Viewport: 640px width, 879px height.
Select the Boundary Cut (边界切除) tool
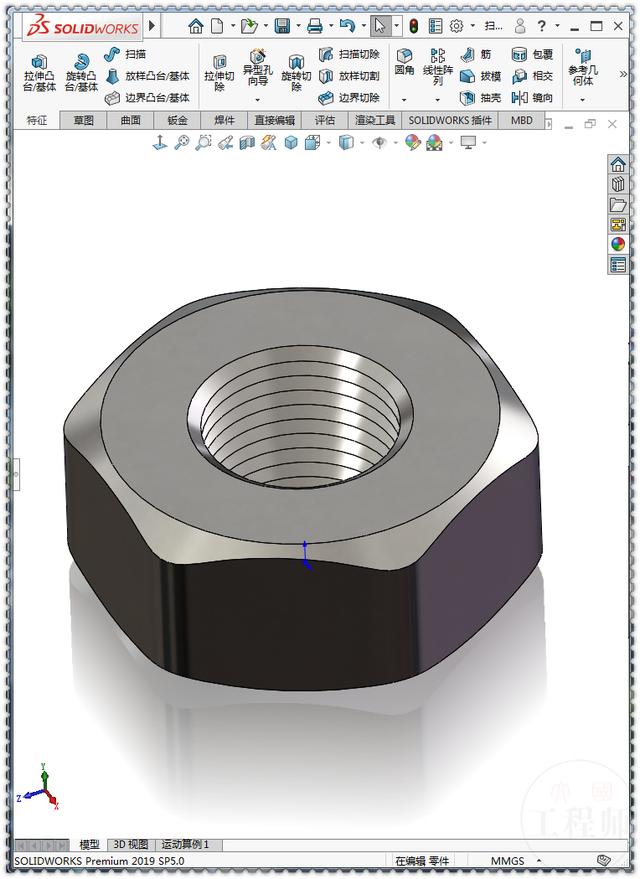(x=349, y=98)
